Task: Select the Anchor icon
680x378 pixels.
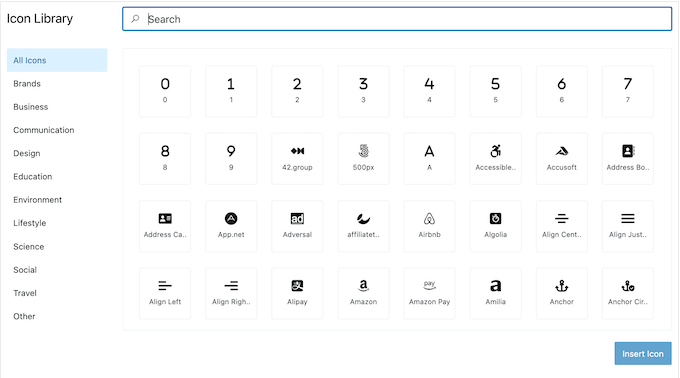Action: click(x=562, y=293)
